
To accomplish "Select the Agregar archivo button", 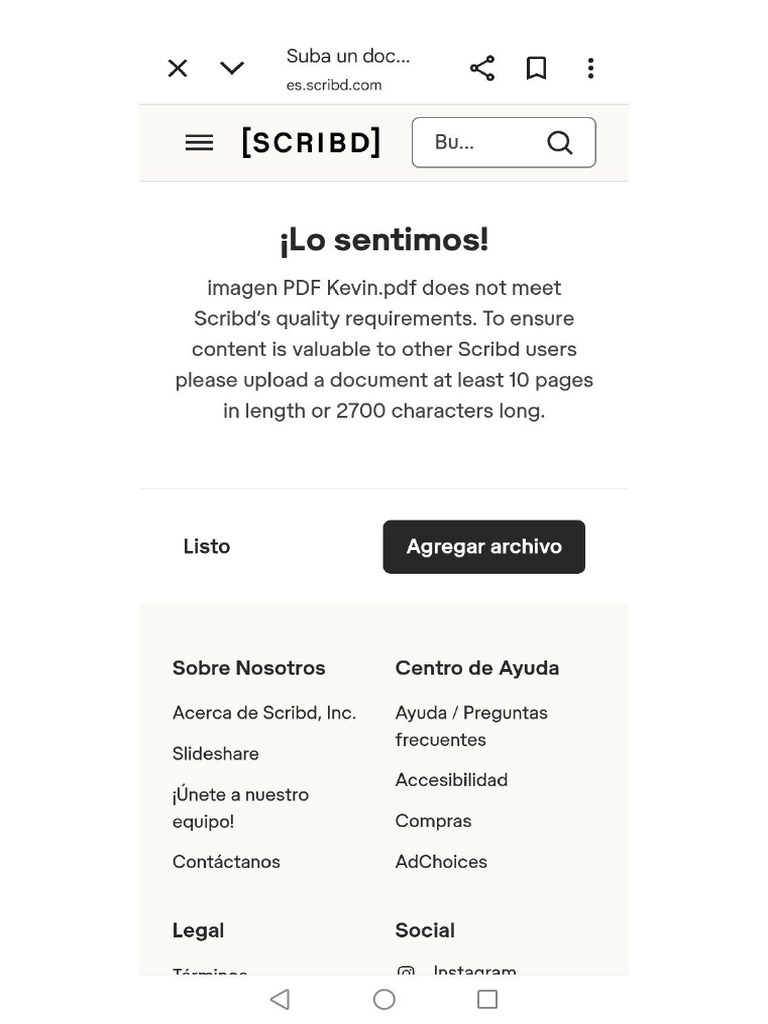I will pos(484,547).
